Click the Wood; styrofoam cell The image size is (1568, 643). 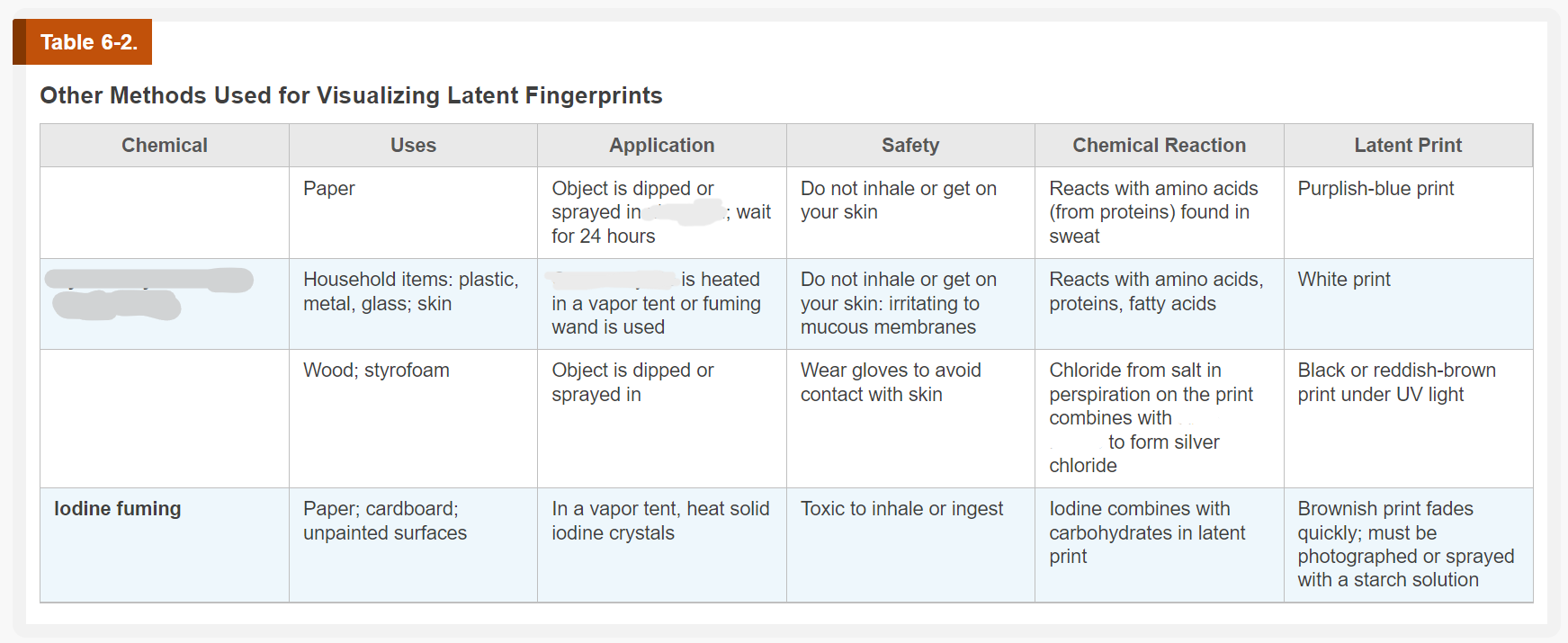(x=376, y=371)
